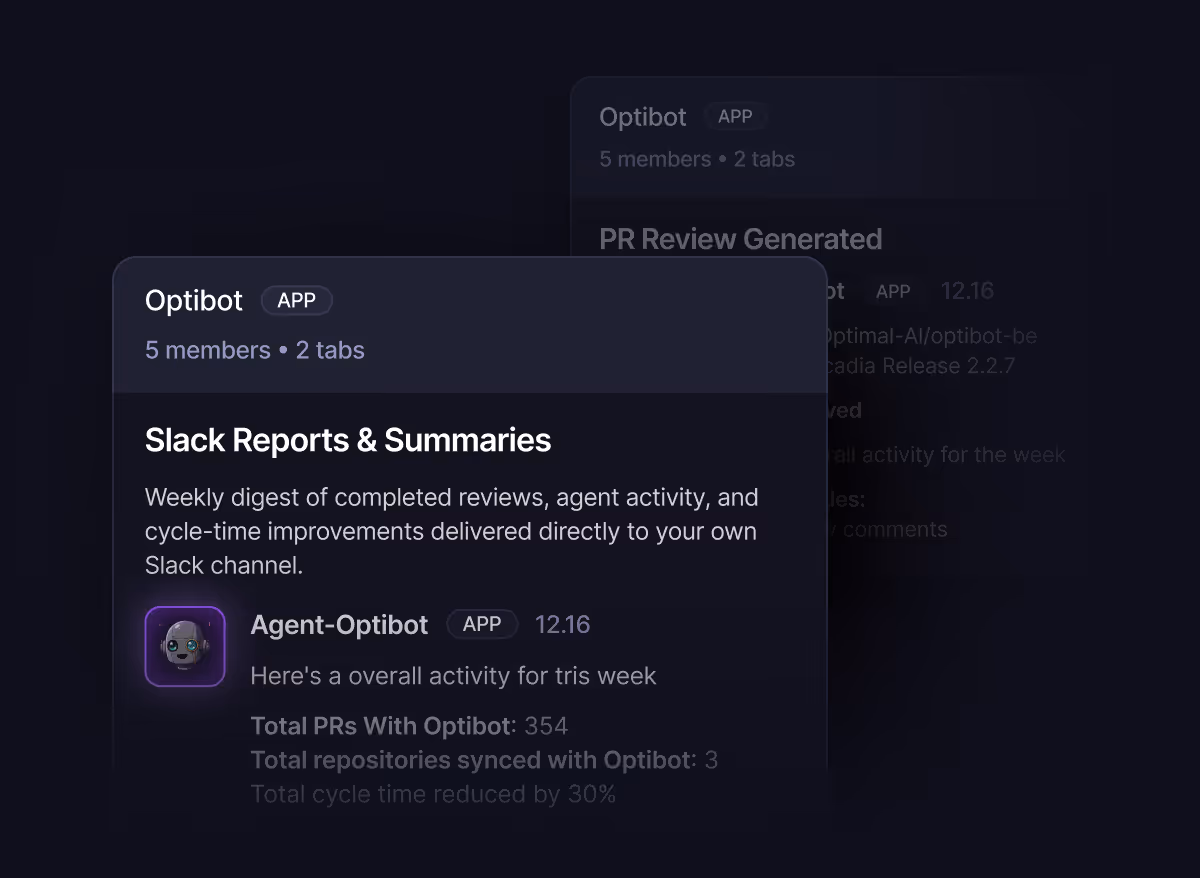Click the 12.16 timestamp in background card
1200x878 pixels.
pos(967,291)
